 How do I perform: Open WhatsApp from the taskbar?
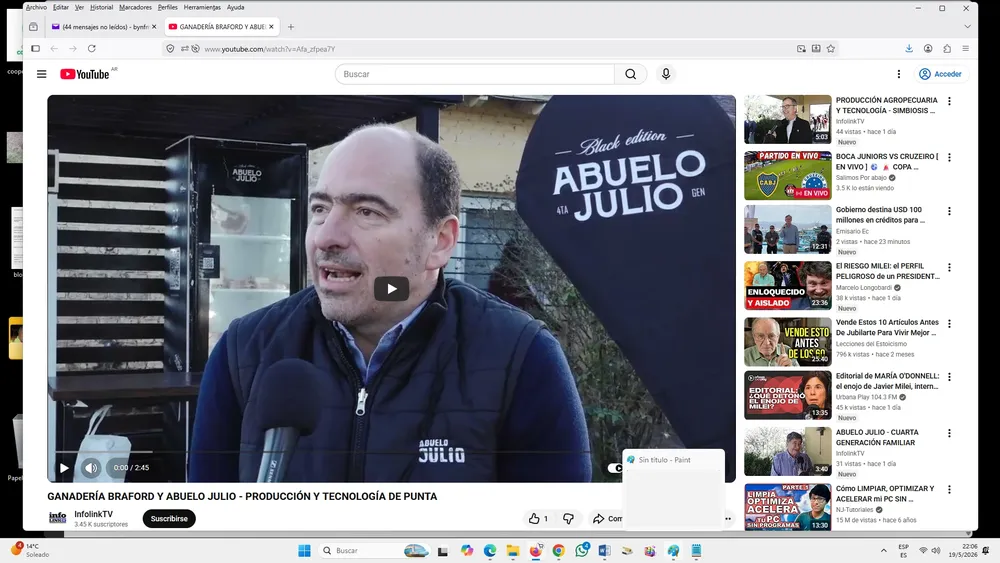click(582, 550)
